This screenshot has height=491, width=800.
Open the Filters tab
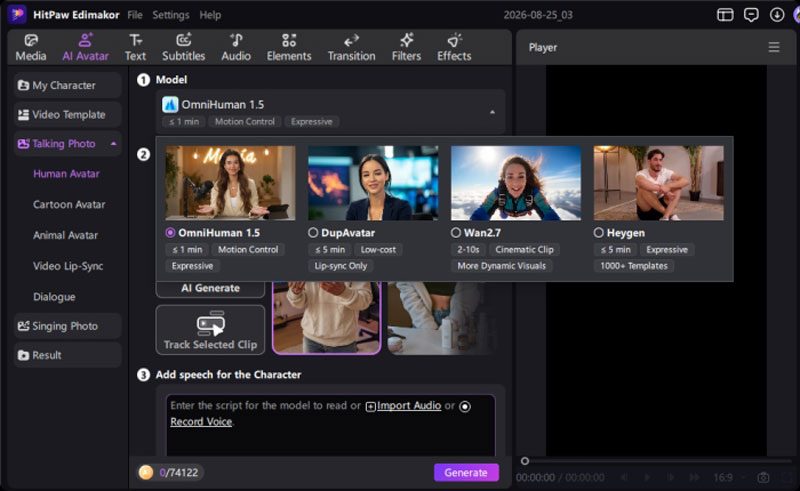(x=406, y=47)
